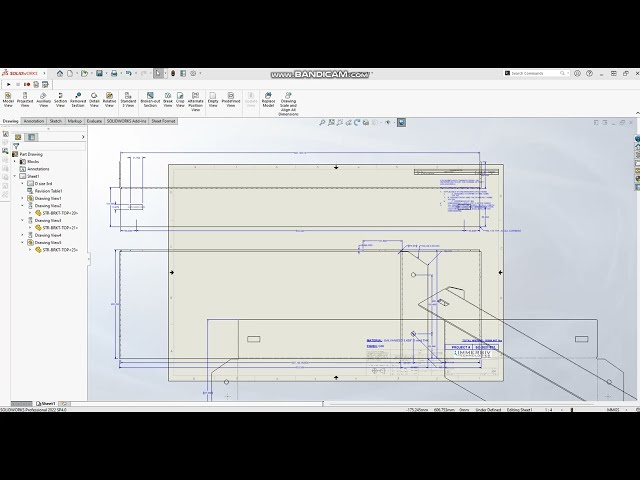This screenshot has width=640, height=480.
Task: Select Part Drawing in the tree
Action: (31, 154)
